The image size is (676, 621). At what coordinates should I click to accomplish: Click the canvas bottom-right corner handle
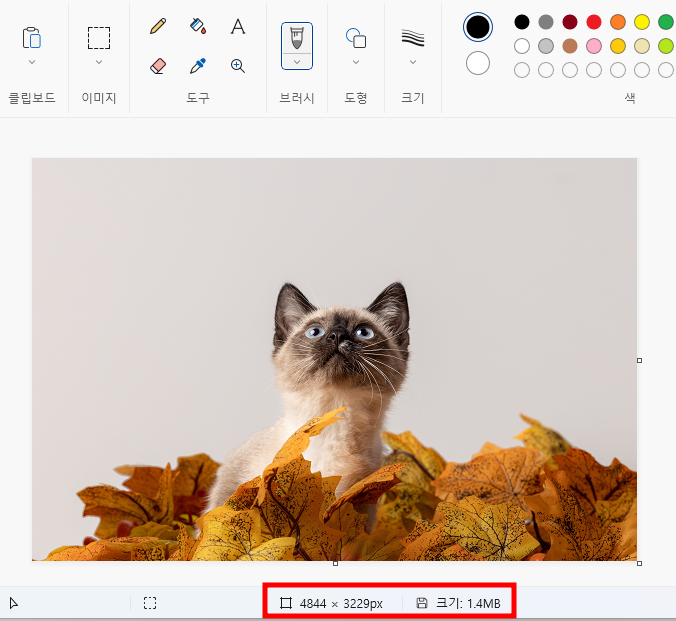(639, 563)
